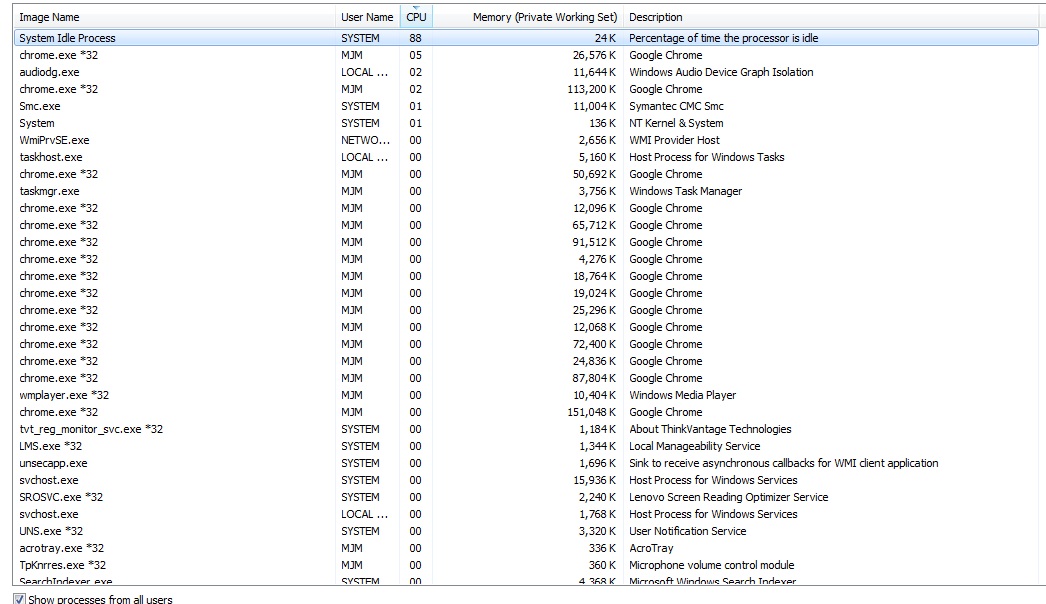Click the 18,764 K memory value
Screen dimensions: 1046x604
(x=594, y=276)
